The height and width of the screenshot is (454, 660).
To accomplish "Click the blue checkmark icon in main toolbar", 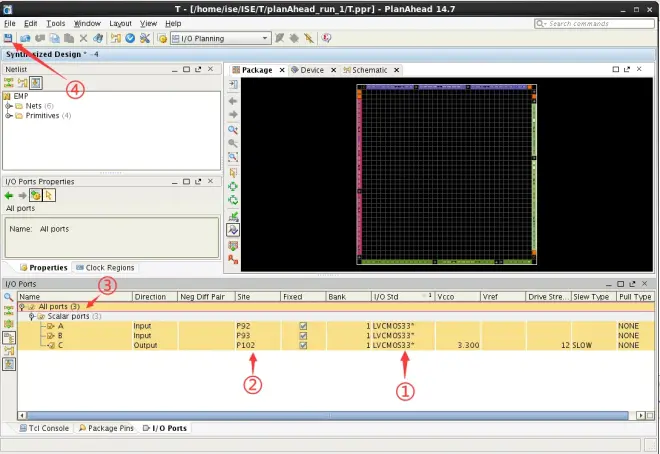I will (130, 38).
